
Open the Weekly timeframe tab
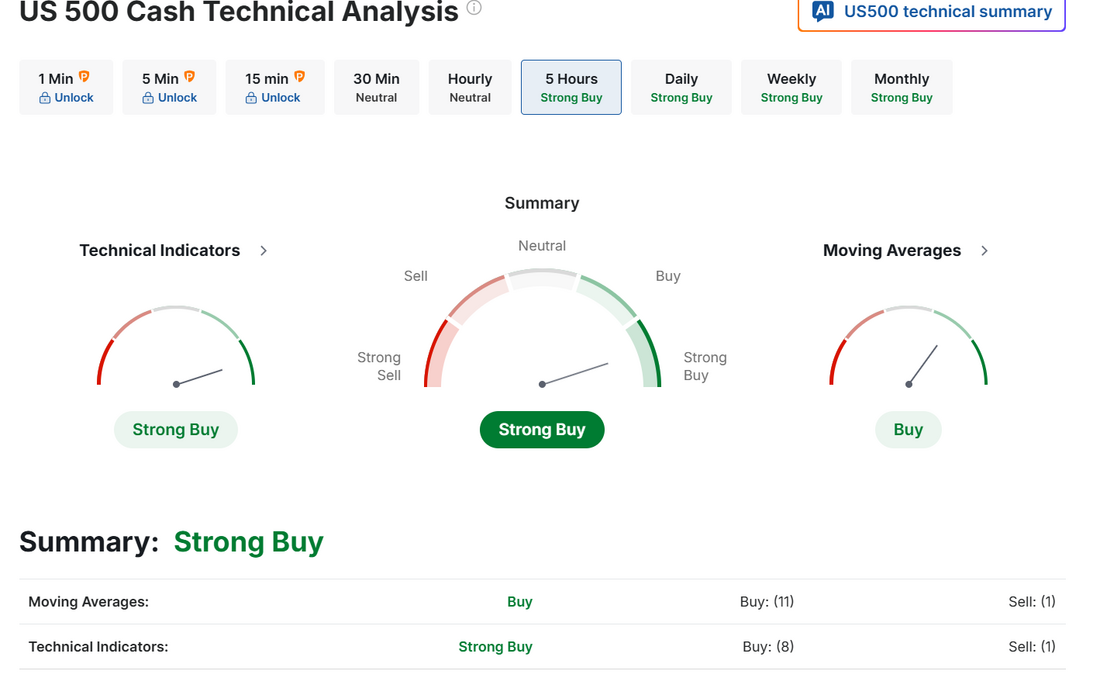pos(791,87)
